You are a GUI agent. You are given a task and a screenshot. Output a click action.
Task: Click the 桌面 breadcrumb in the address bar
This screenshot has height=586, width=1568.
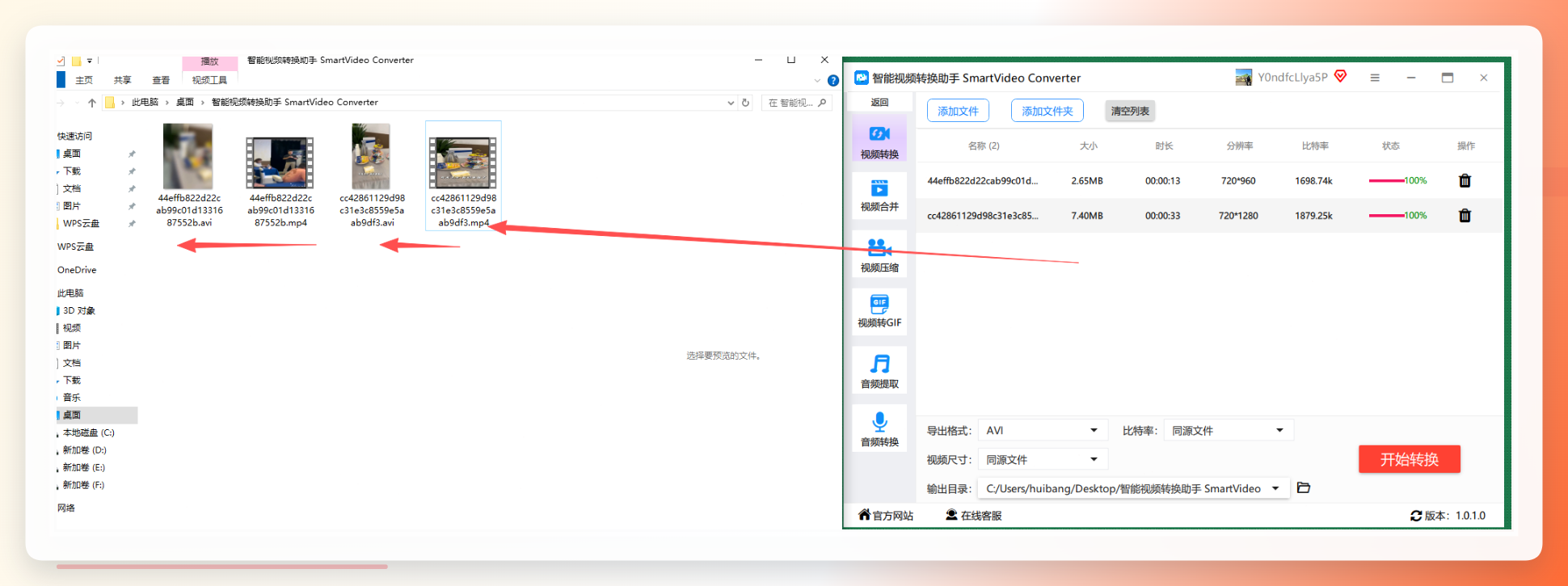tap(185, 103)
